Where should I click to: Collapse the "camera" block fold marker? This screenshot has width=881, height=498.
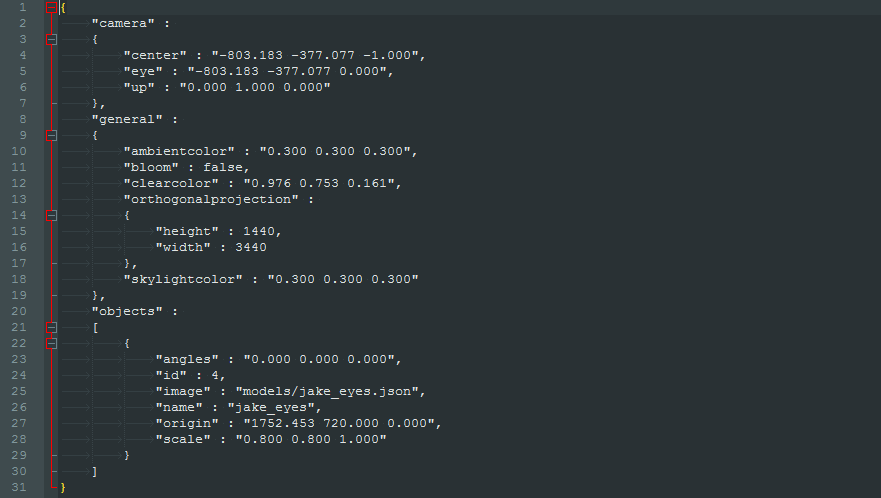[52, 40]
